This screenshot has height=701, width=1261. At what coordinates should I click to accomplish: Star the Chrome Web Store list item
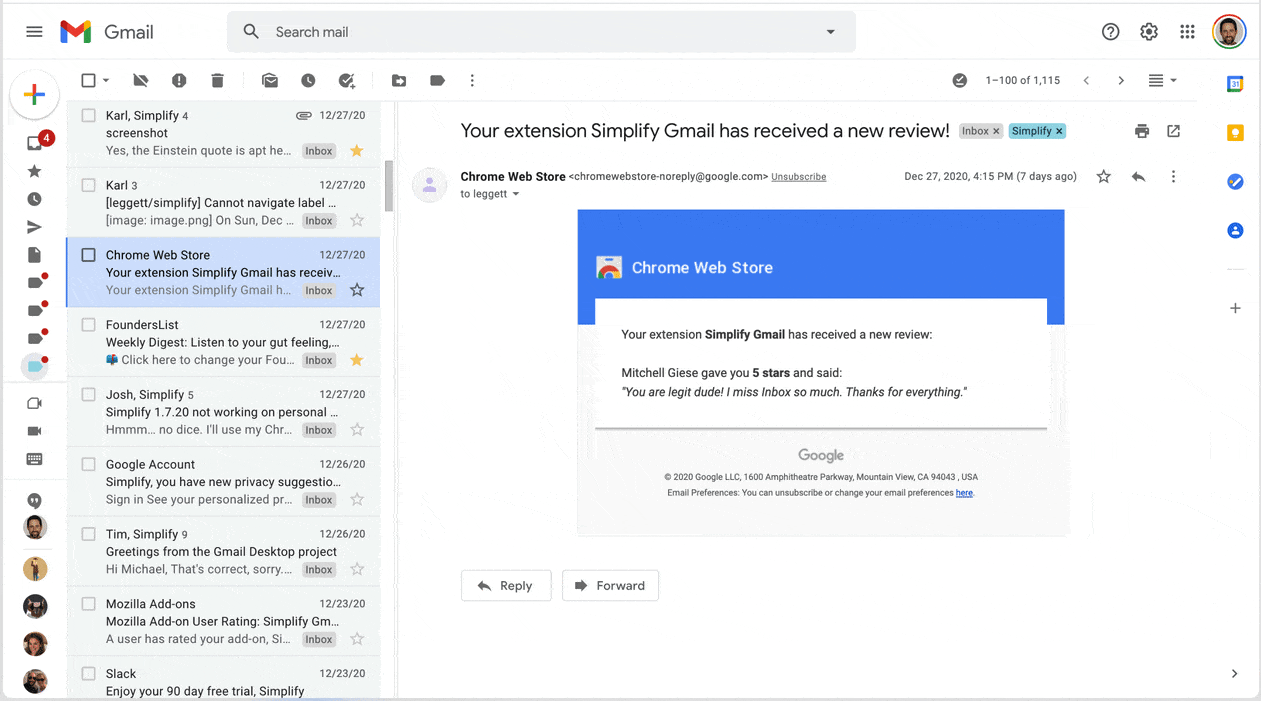357,290
